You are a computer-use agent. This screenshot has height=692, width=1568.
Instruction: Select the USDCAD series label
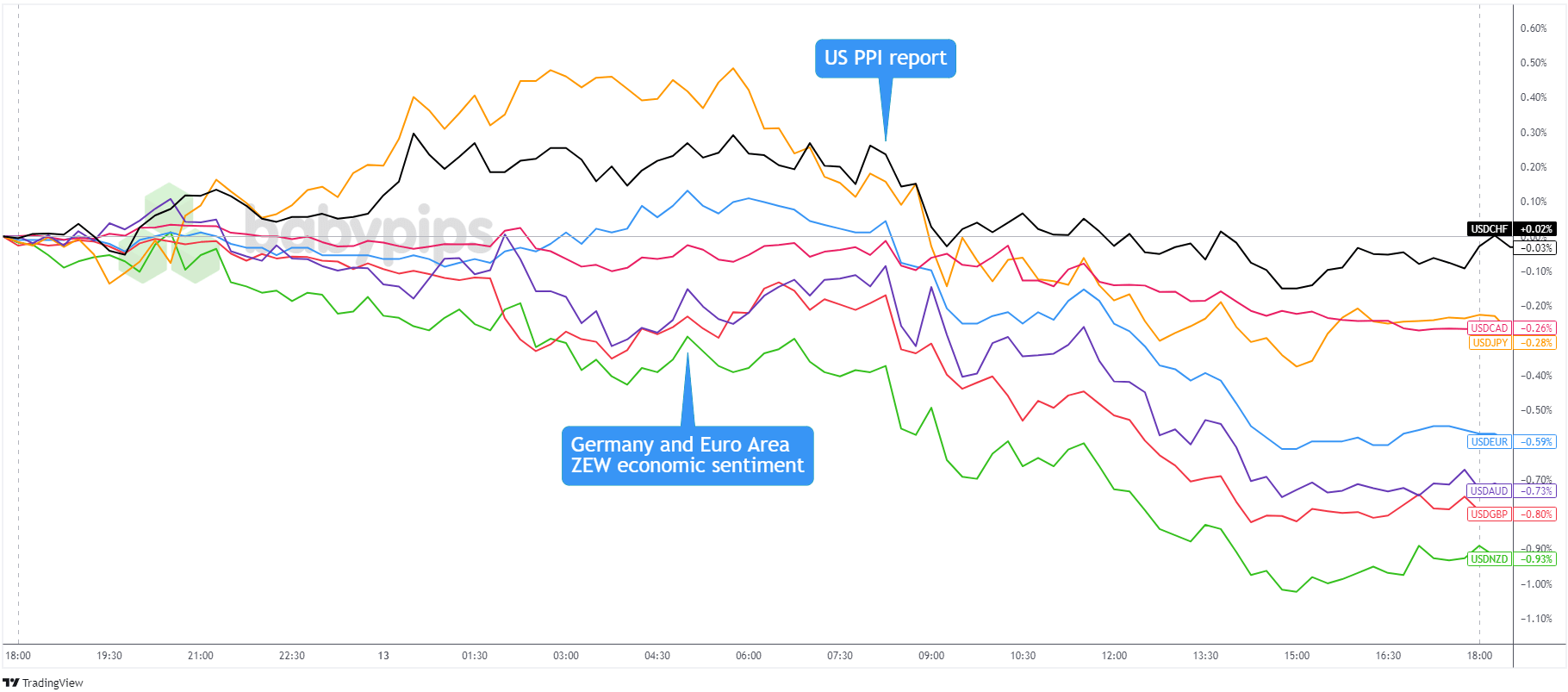1489,328
